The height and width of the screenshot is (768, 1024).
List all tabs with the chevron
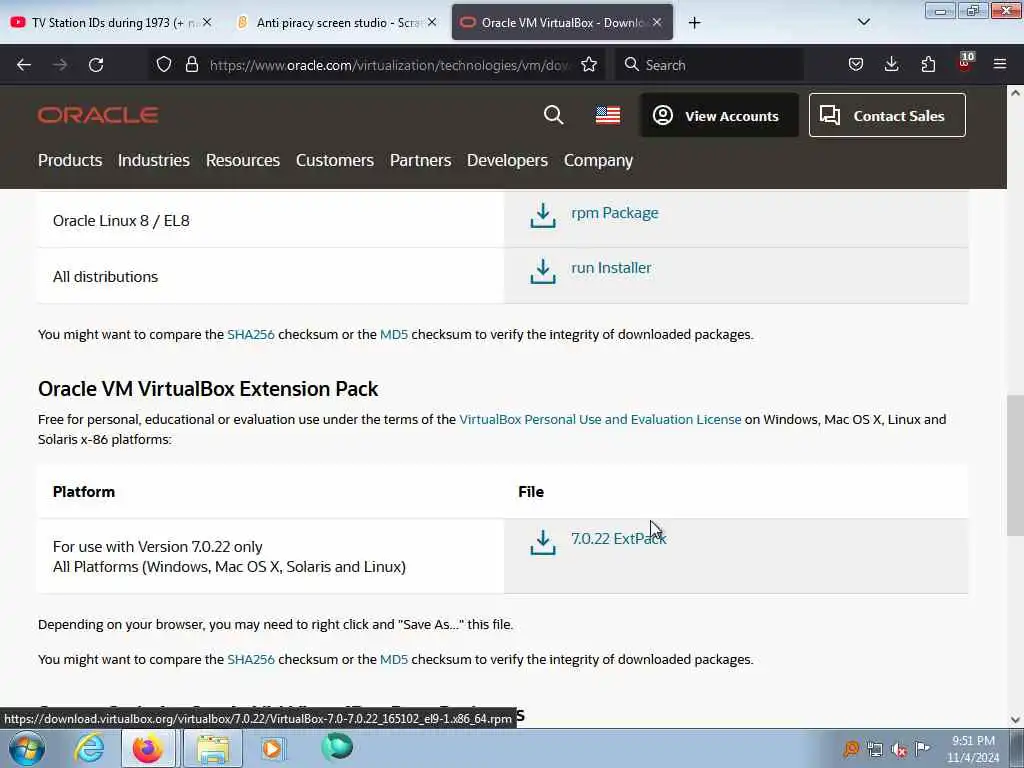pos(863,22)
